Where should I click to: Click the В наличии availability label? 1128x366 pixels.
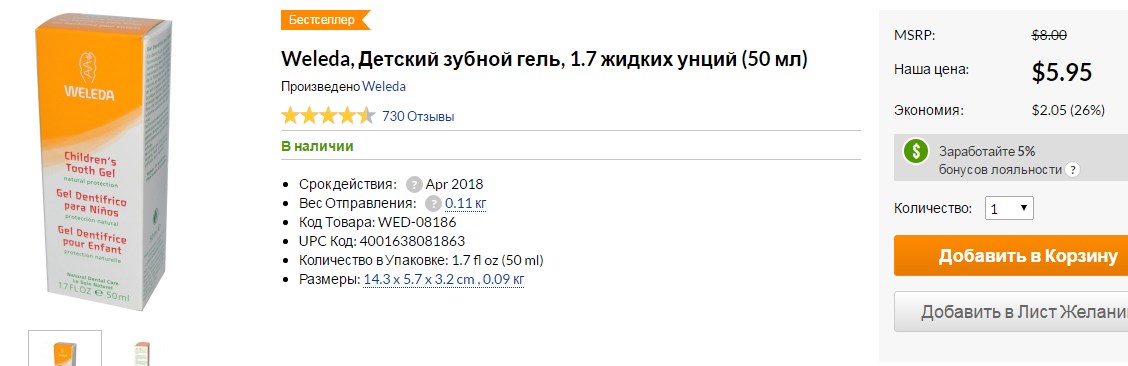317,147
